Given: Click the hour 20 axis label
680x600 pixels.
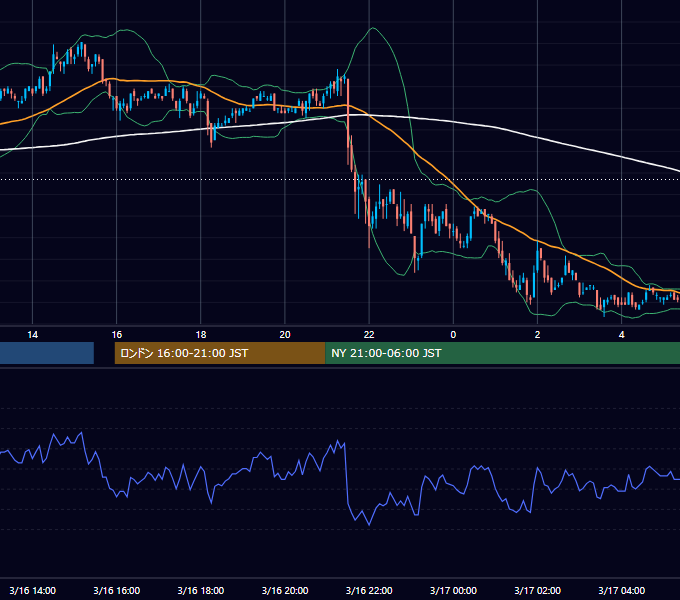Looking at the screenshot, I should (x=285, y=335).
